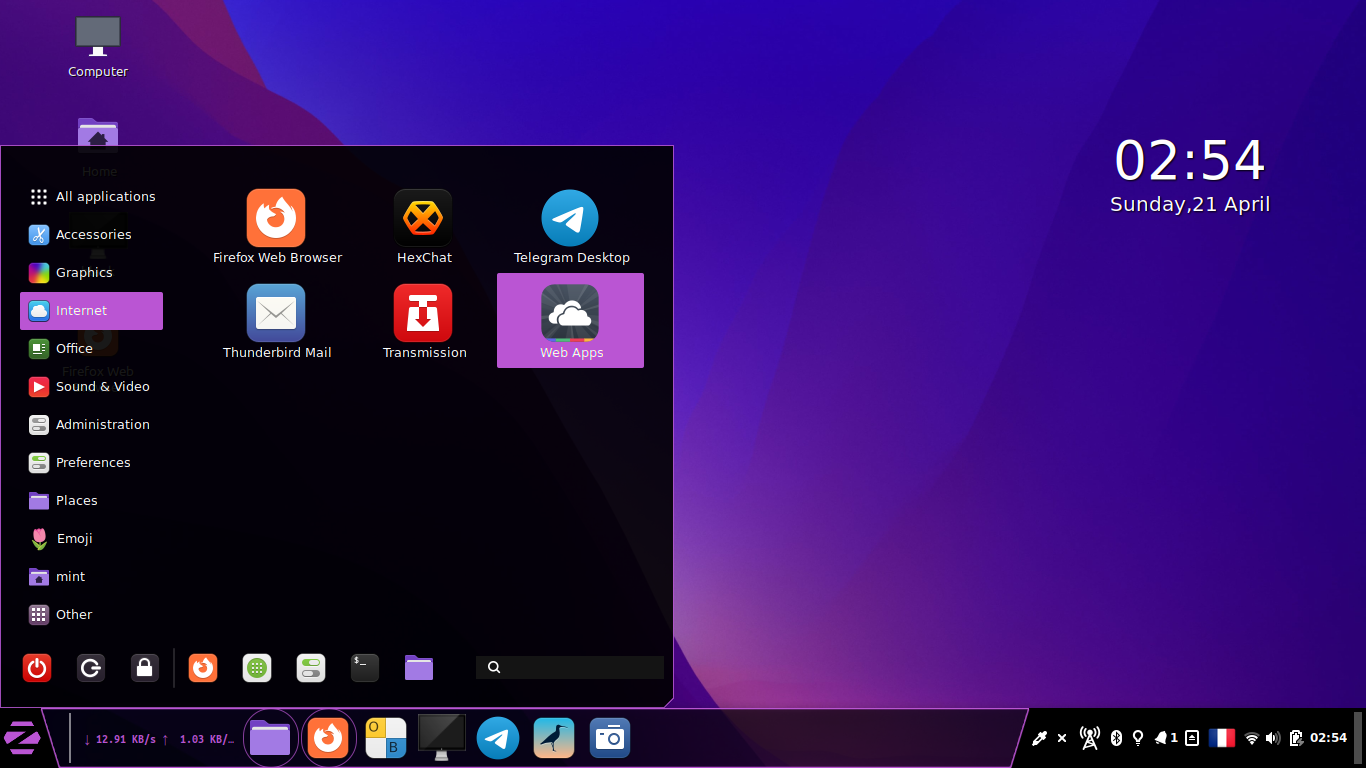Open the Accessories category
The image size is (1366, 768).
(92, 235)
